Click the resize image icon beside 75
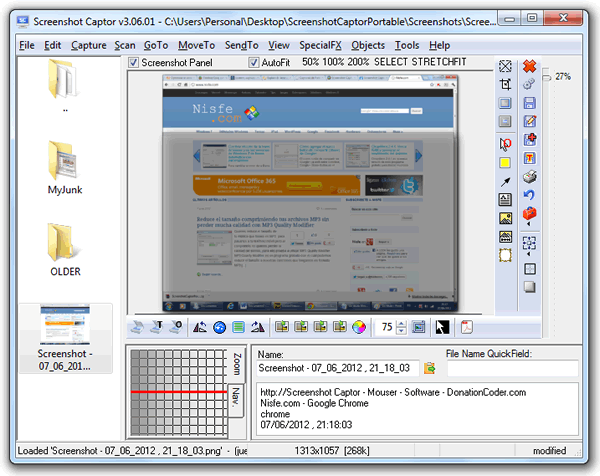 pyautogui.click(x=419, y=327)
